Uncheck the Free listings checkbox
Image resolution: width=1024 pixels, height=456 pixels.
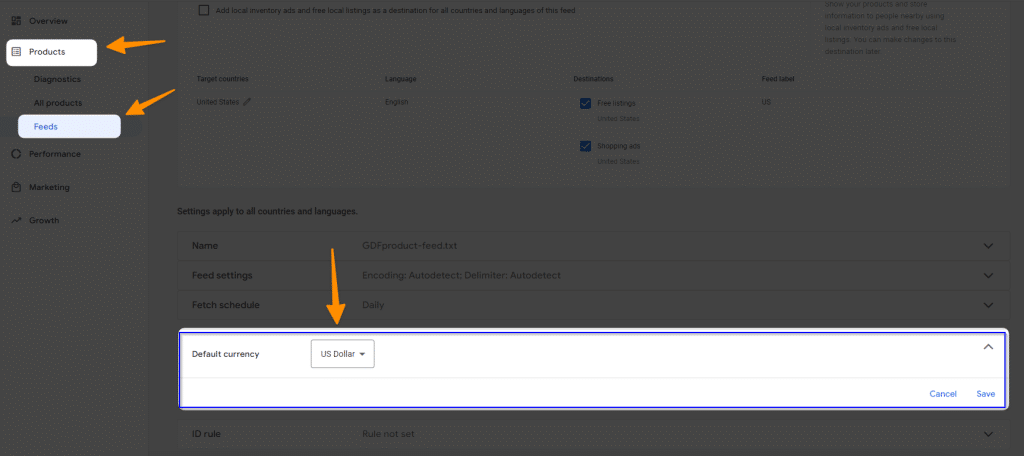(x=585, y=103)
